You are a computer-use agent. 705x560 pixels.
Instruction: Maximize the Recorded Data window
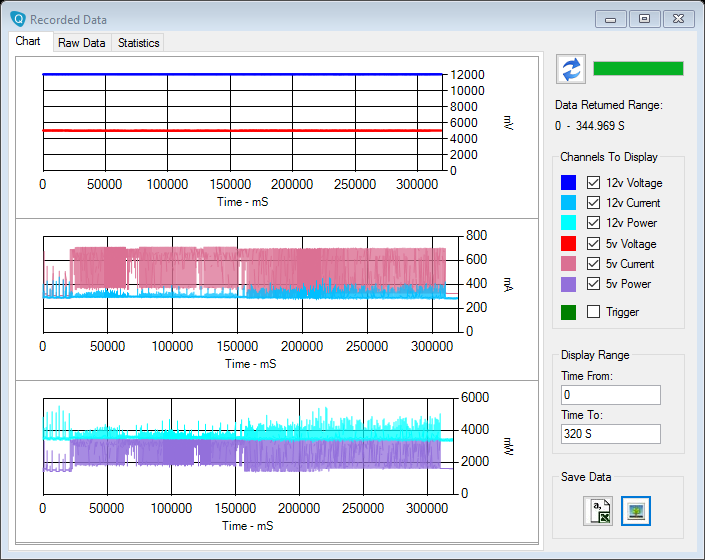[644, 19]
